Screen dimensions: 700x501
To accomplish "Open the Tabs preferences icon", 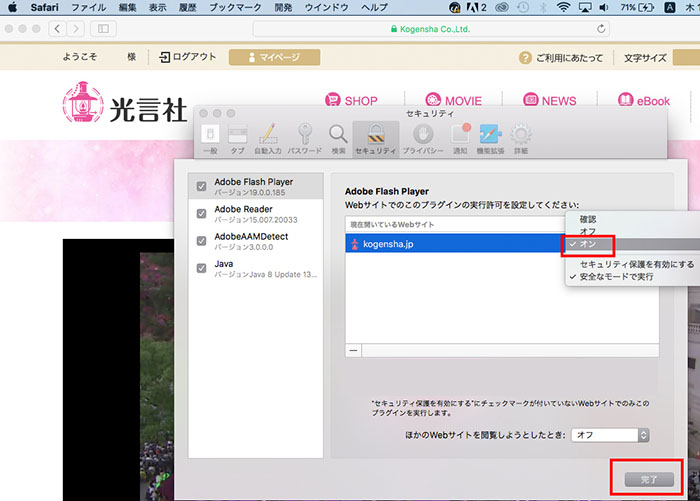I will coord(237,139).
